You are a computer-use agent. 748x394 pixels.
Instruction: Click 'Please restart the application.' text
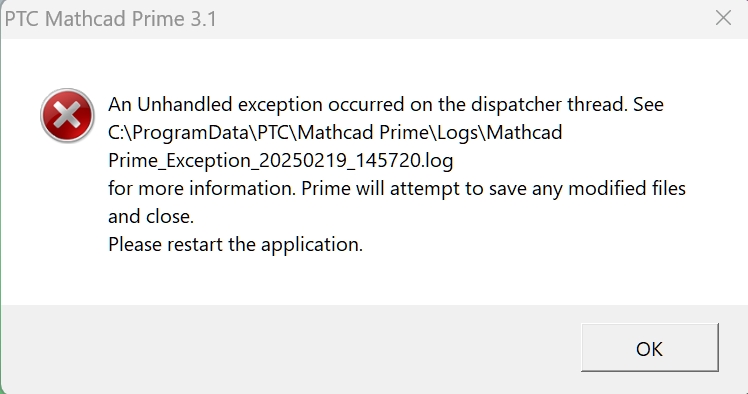(x=235, y=245)
